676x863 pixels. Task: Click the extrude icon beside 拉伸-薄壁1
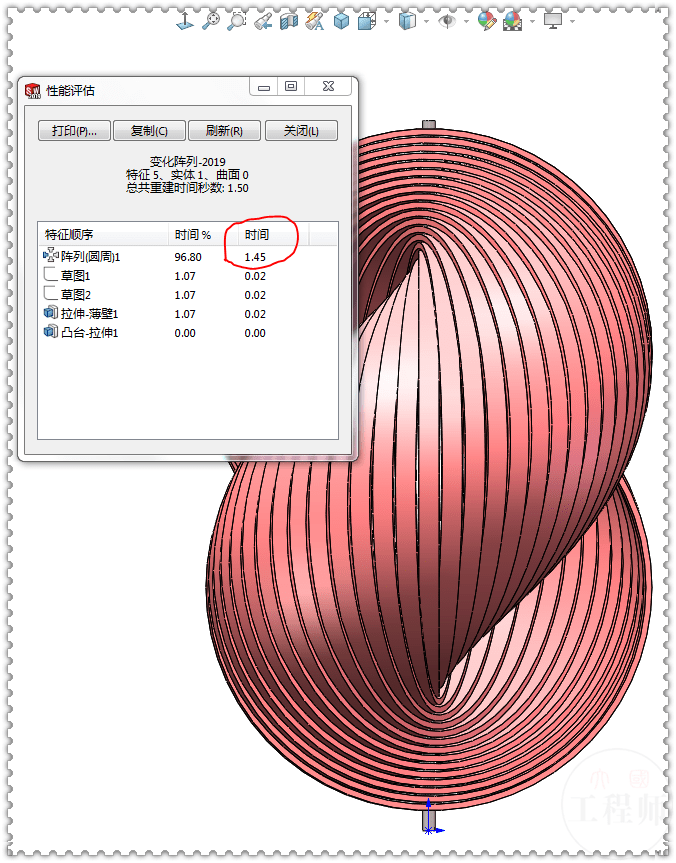pos(51,313)
